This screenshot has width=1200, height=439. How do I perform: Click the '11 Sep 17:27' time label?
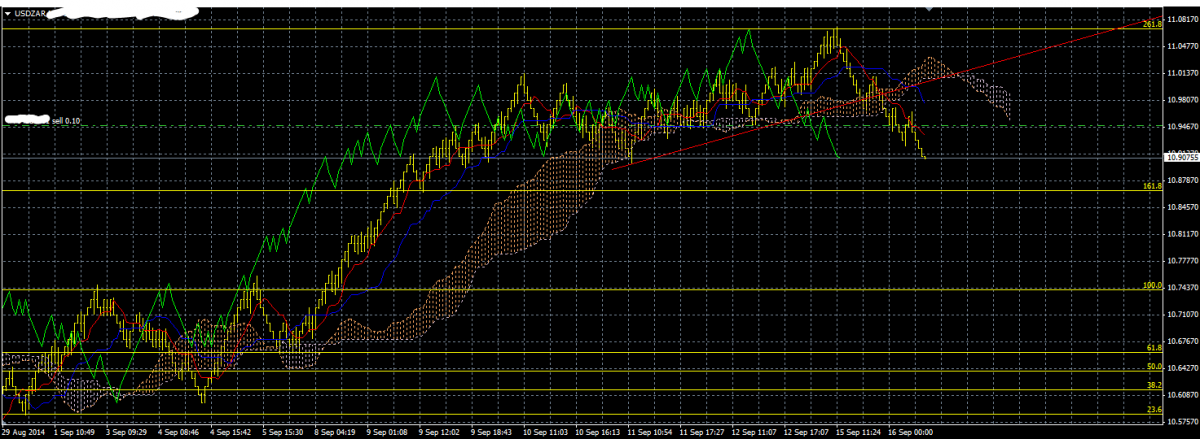(701, 433)
